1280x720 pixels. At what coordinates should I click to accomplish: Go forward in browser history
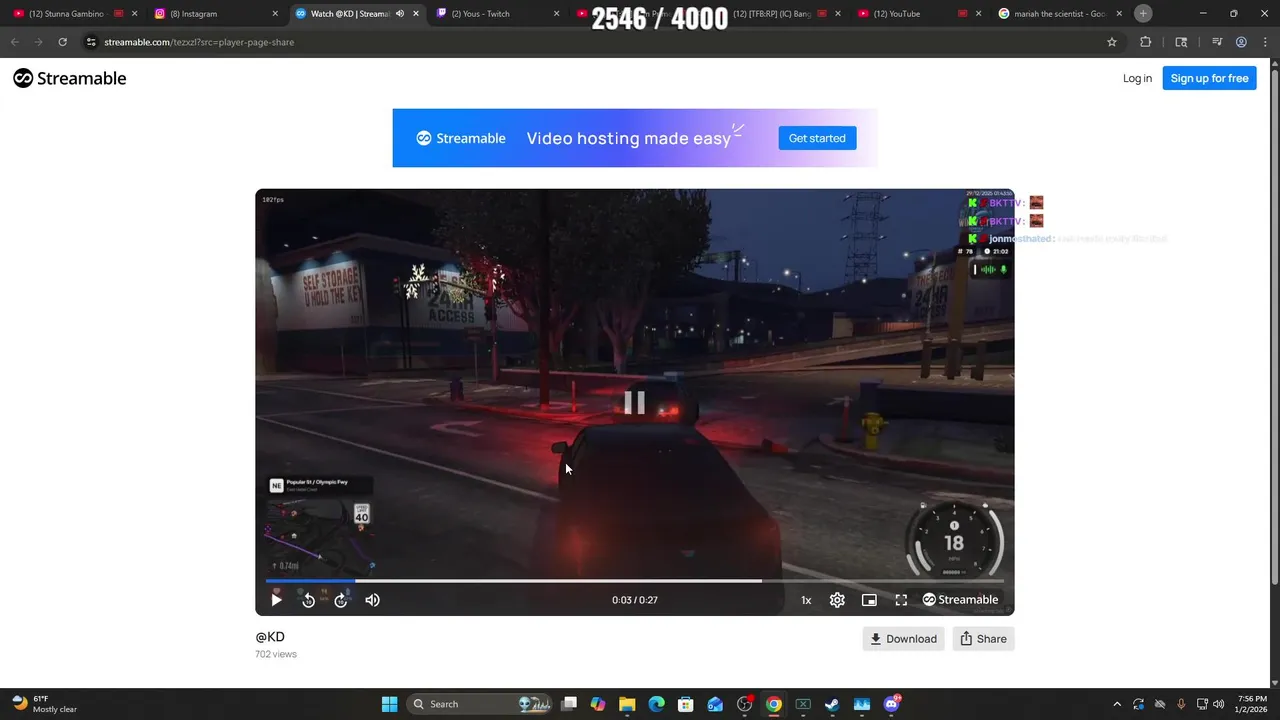coord(38,42)
